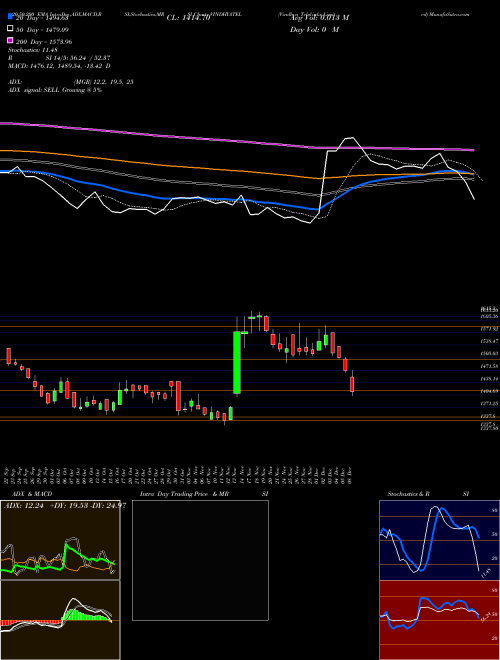Click the 'Day Vol: 0 M' label
This screenshot has height=660, width=500.
tap(314, 30)
